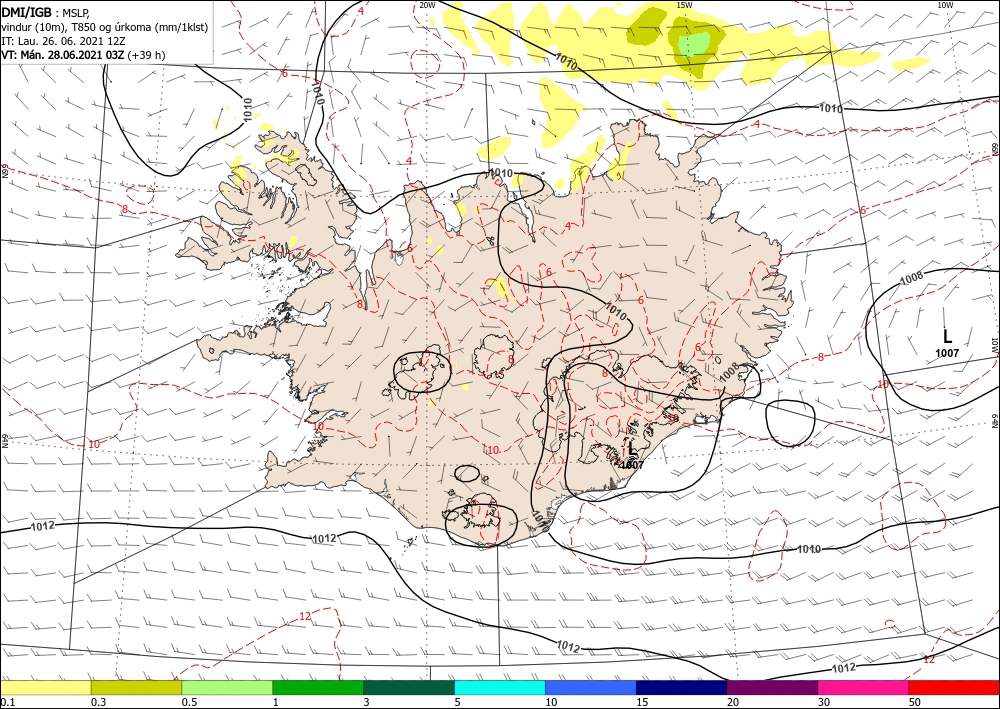Click the "10W" label at the top edge

(945, 5)
